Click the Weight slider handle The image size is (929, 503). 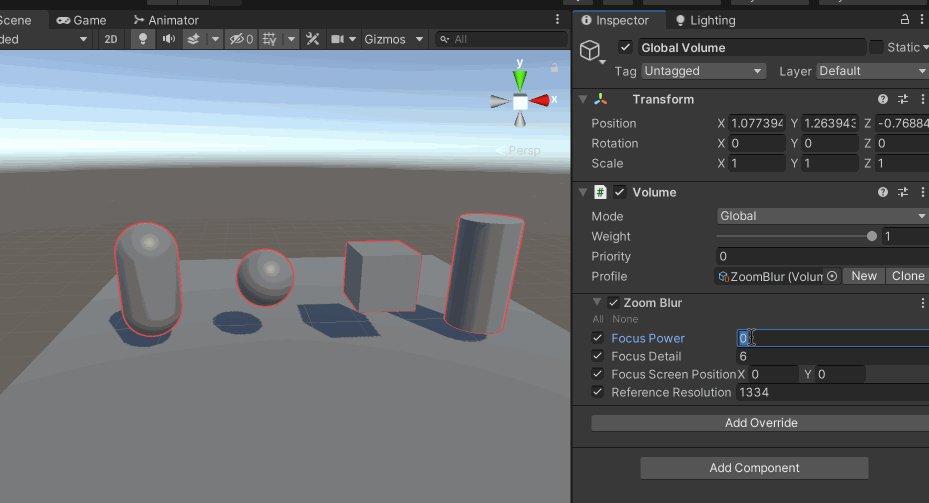[x=872, y=236]
